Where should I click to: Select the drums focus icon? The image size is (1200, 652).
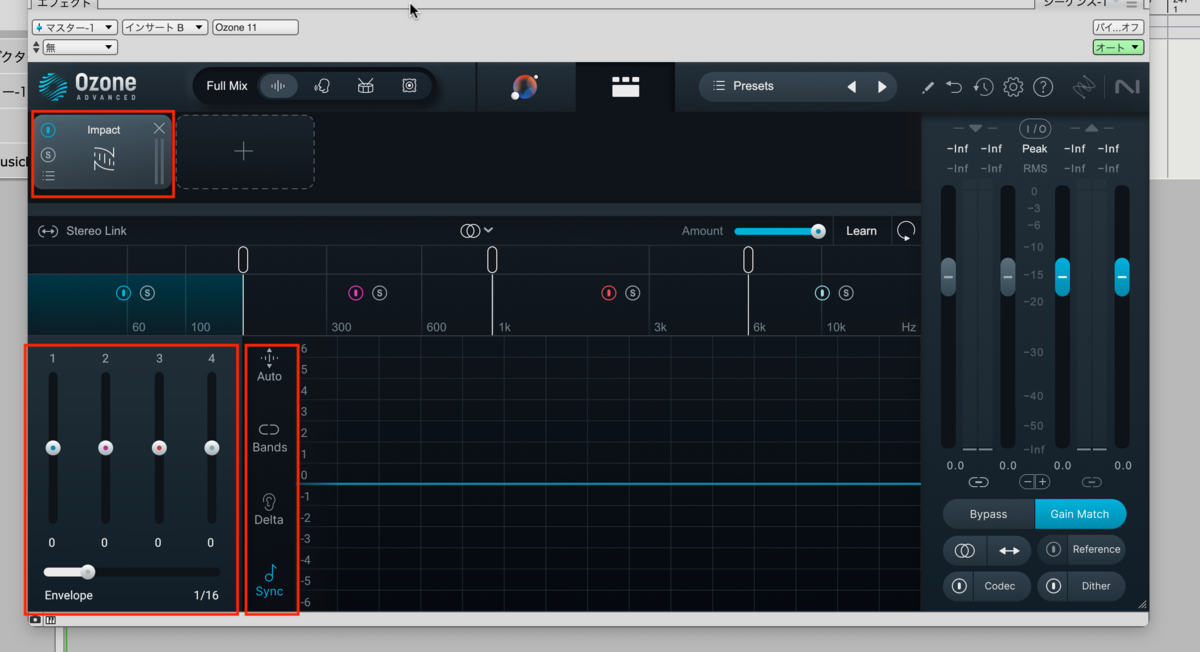point(366,86)
